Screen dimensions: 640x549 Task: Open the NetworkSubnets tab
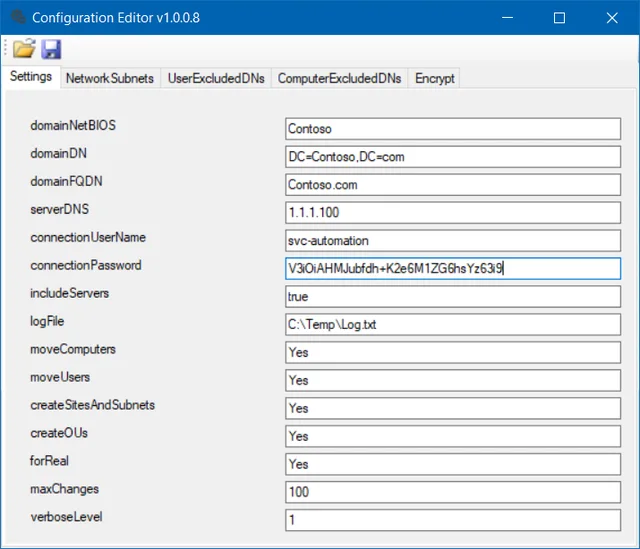click(110, 78)
